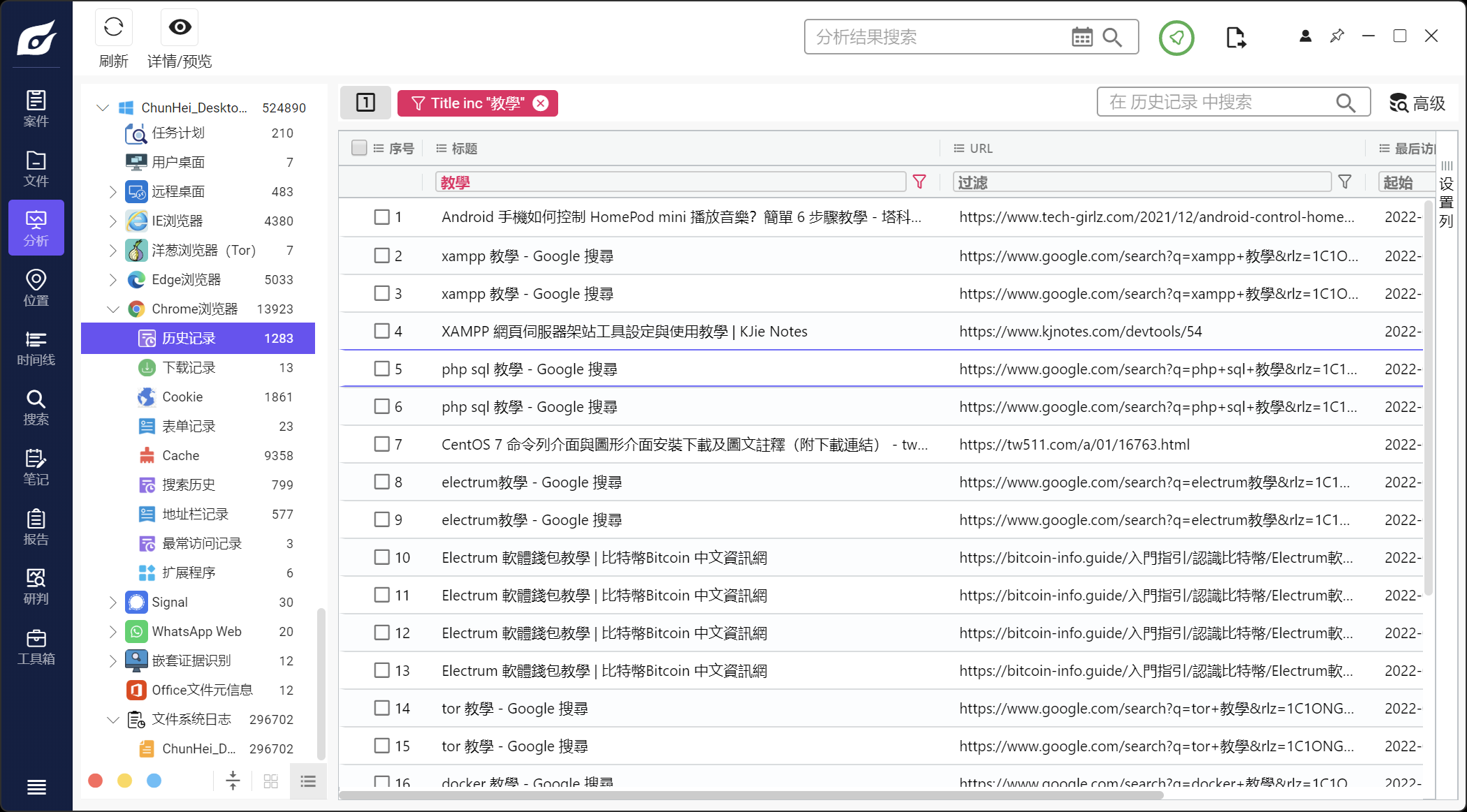Viewport: 1467px width, 812px height.
Task: Expand the 洋葱浏览器 (Tor) tree node
Action: tap(112, 250)
